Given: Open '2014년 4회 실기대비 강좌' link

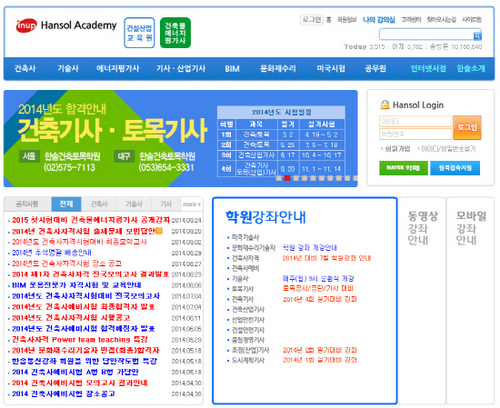Looking at the screenshot, I should click(x=320, y=299).
